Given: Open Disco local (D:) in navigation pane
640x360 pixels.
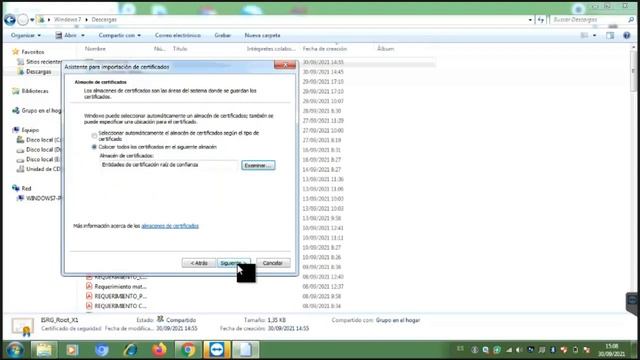Looking at the screenshot, I should (x=43, y=150).
